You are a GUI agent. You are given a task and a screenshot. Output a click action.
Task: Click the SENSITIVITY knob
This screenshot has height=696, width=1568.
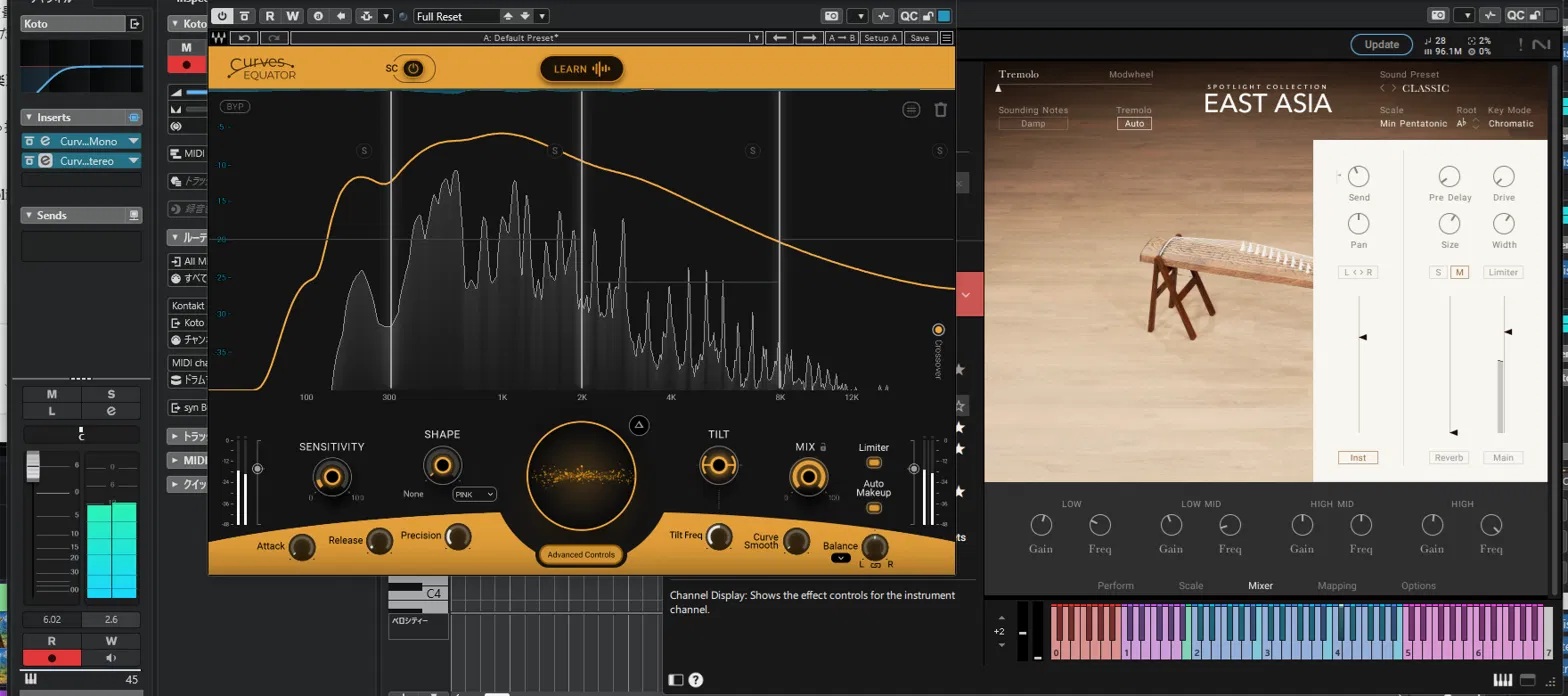[331, 476]
